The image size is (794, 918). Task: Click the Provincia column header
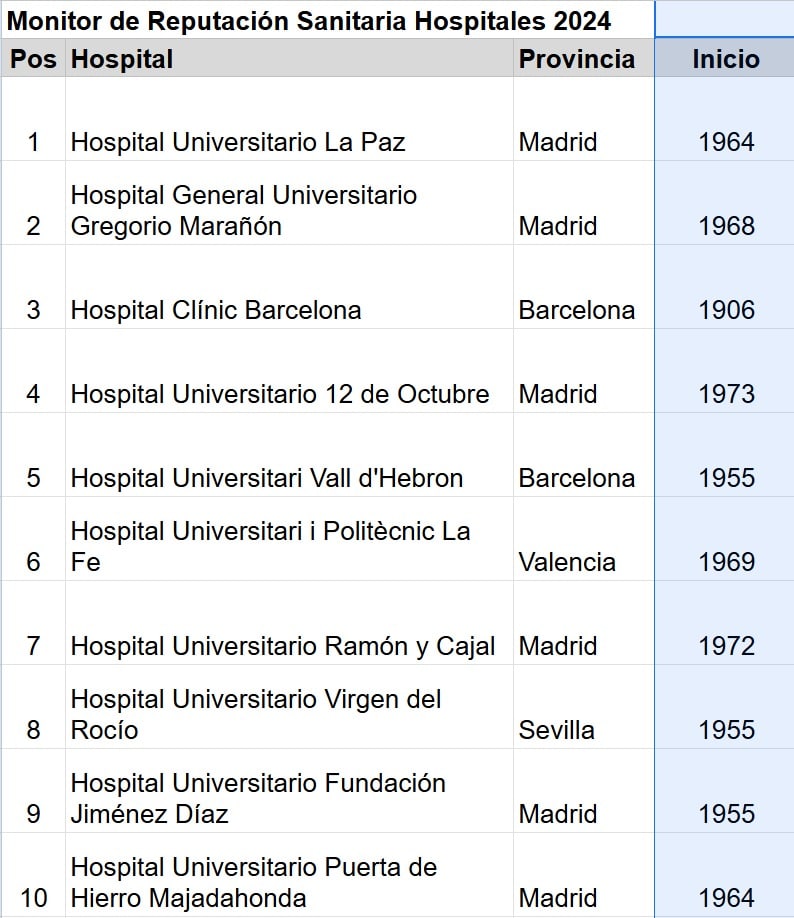click(576, 59)
